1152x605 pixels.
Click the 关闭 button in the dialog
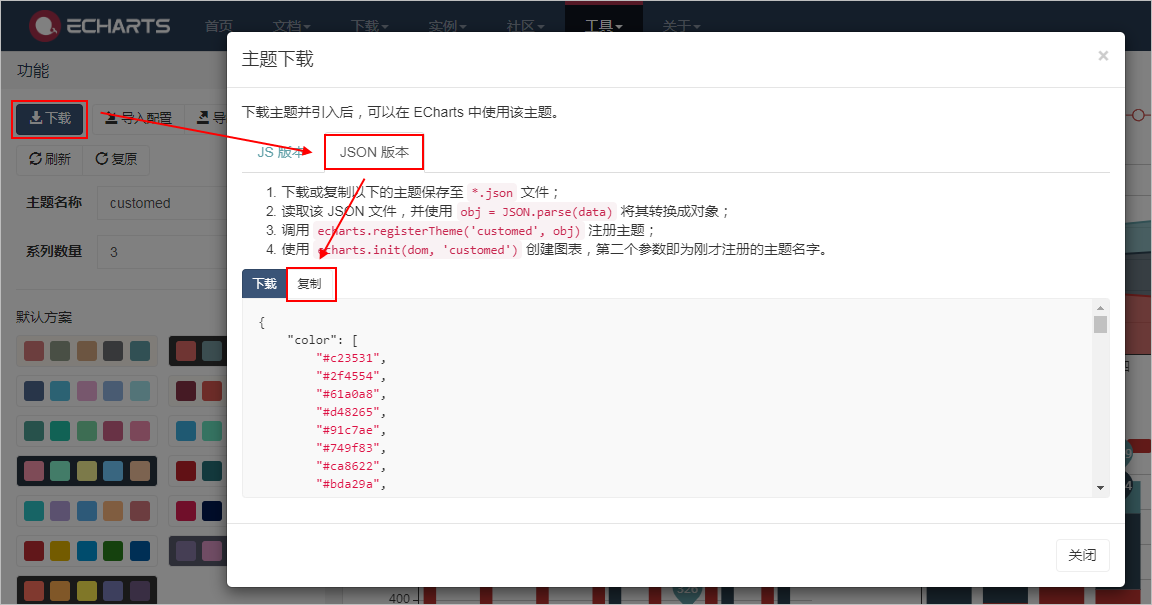click(1082, 555)
